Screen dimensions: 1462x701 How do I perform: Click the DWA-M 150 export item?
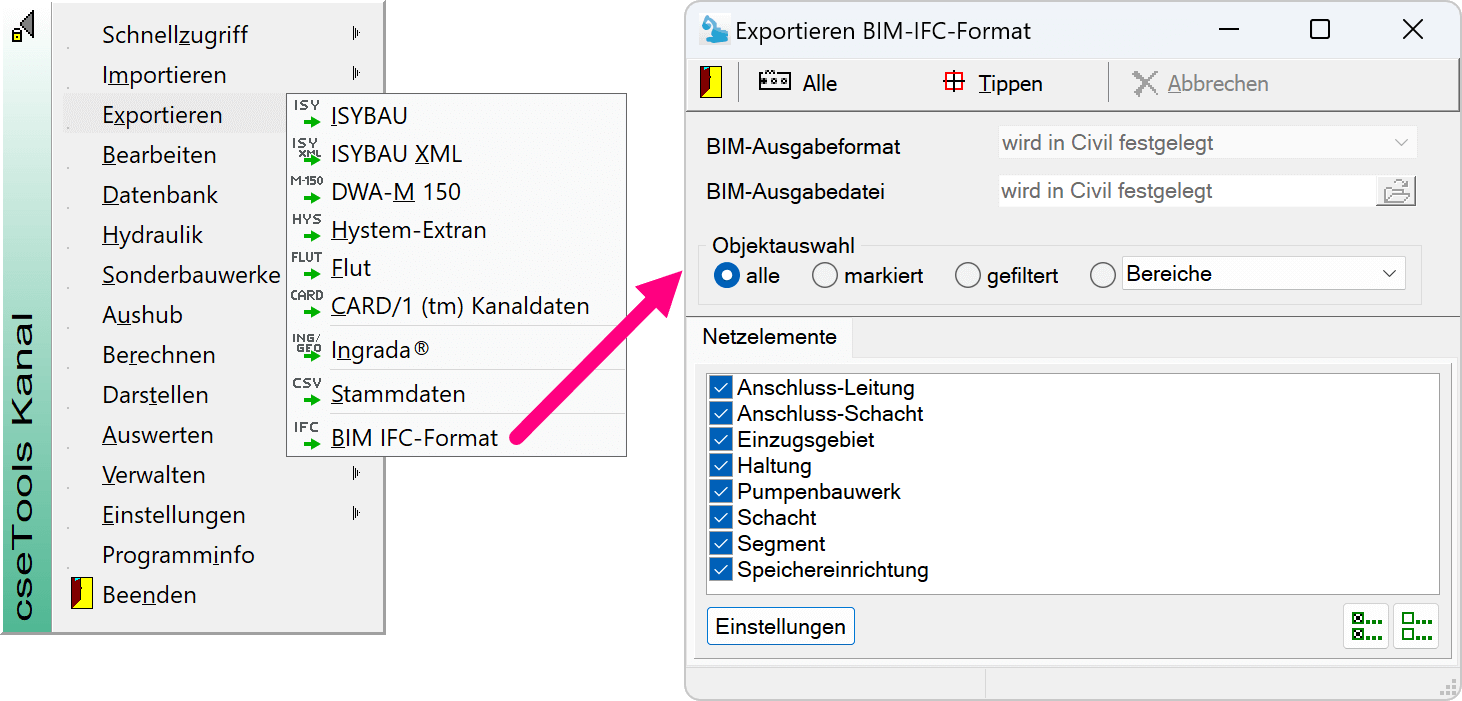point(395,192)
